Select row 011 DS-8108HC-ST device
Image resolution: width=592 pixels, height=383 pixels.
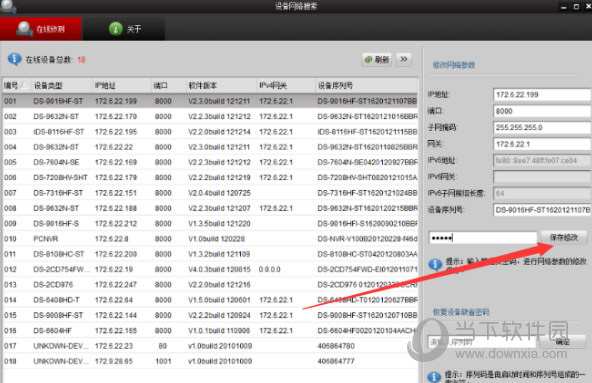pos(210,254)
